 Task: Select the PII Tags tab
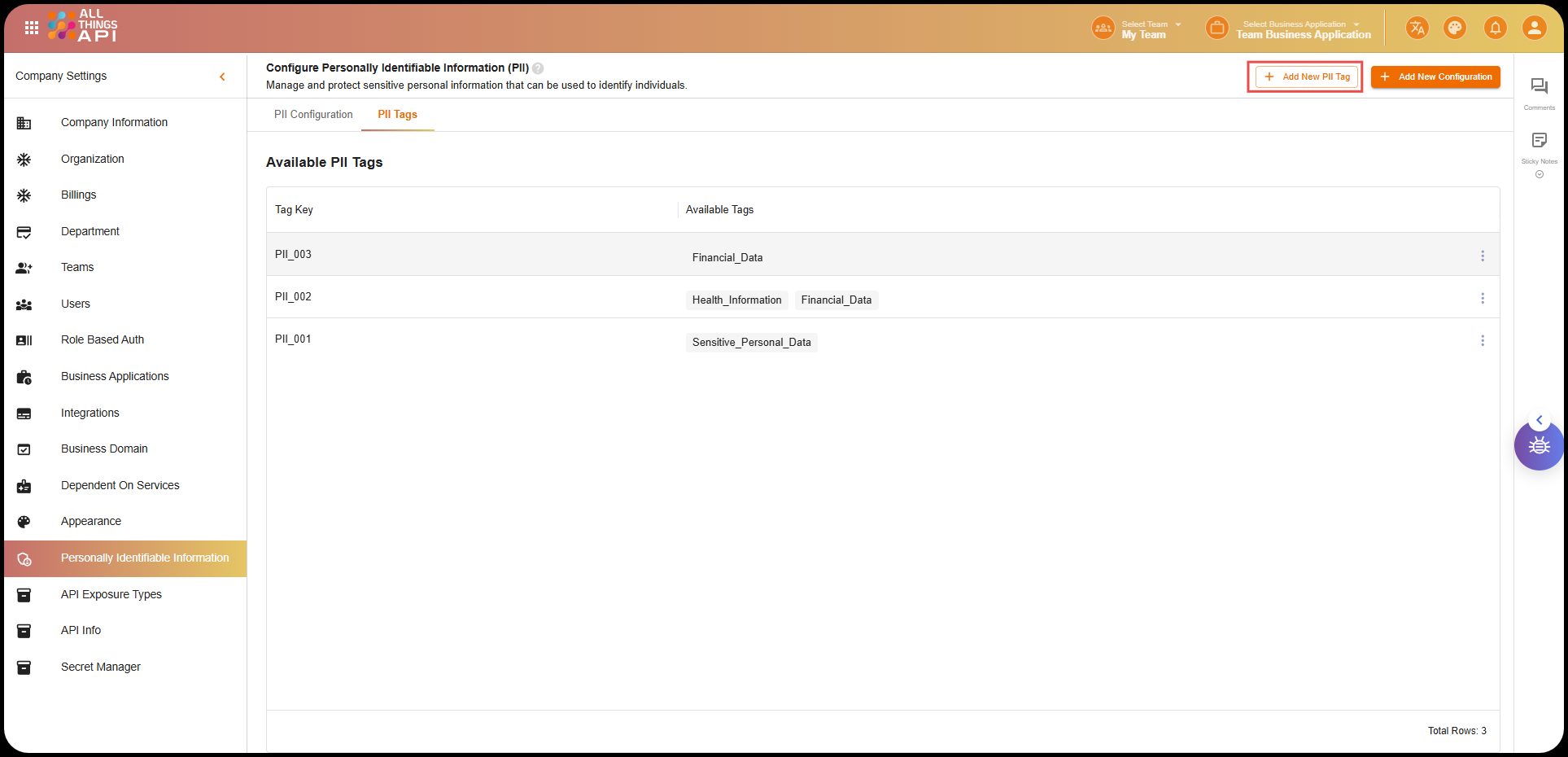pos(397,115)
